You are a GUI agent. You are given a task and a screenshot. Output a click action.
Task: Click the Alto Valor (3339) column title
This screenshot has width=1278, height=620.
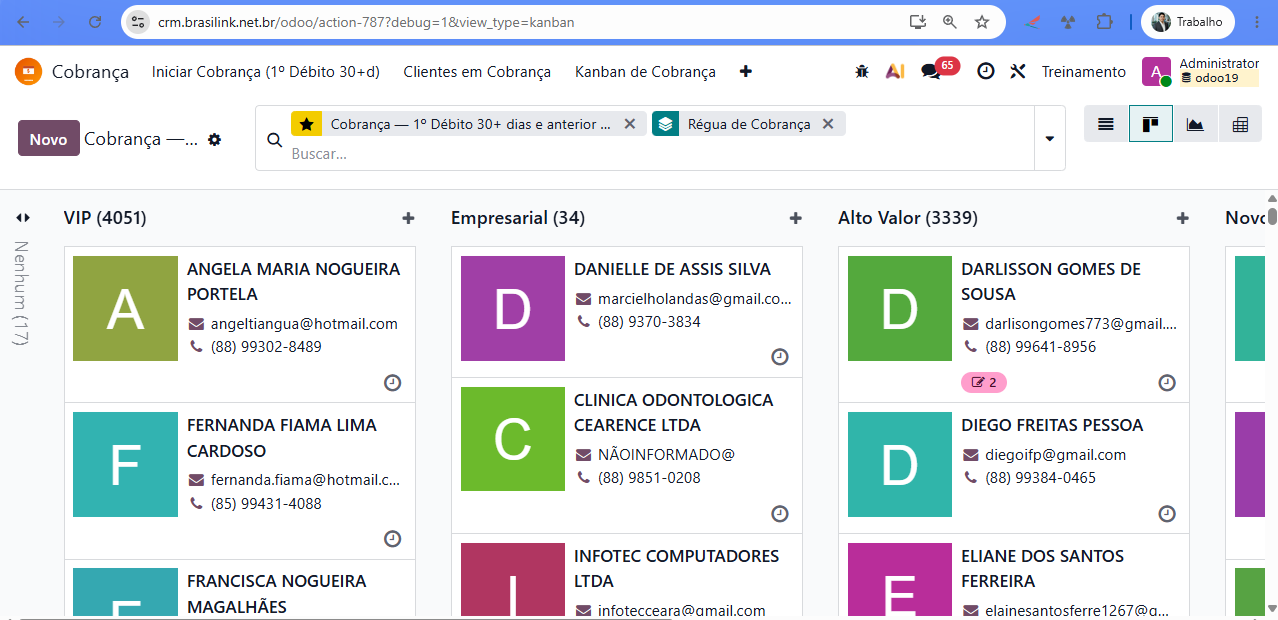click(x=908, y=218)
